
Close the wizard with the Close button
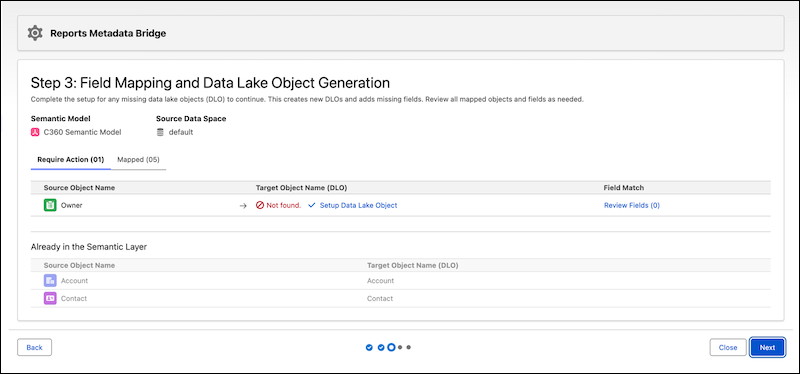pos(728,347)
